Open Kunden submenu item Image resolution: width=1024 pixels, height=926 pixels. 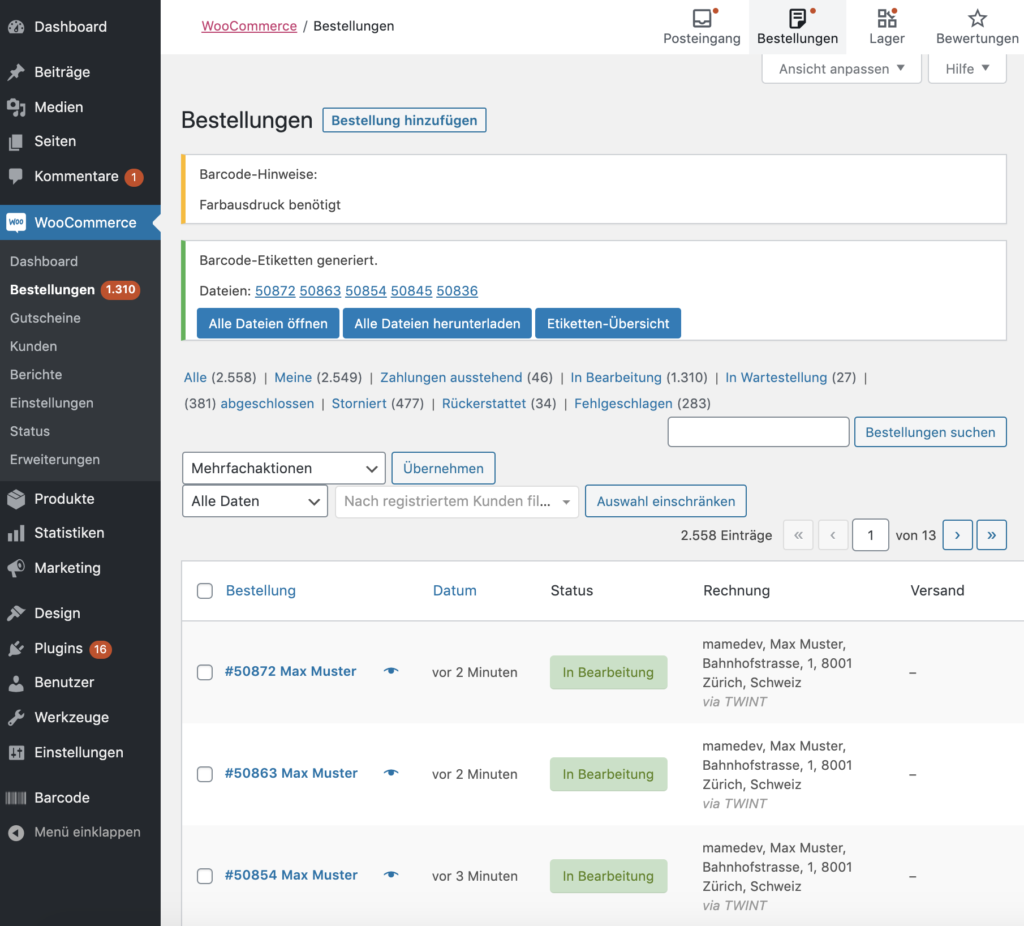[33, 346]
